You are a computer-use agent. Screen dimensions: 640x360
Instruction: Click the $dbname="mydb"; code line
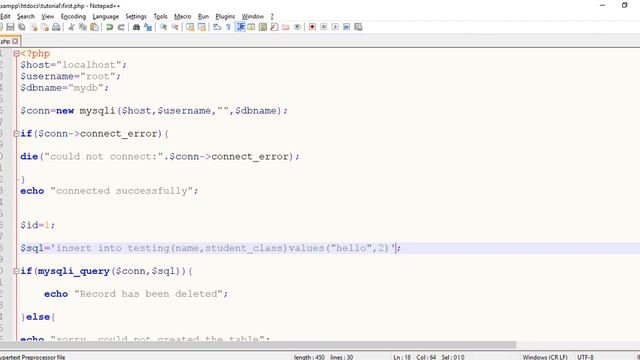tap(64, 88)
